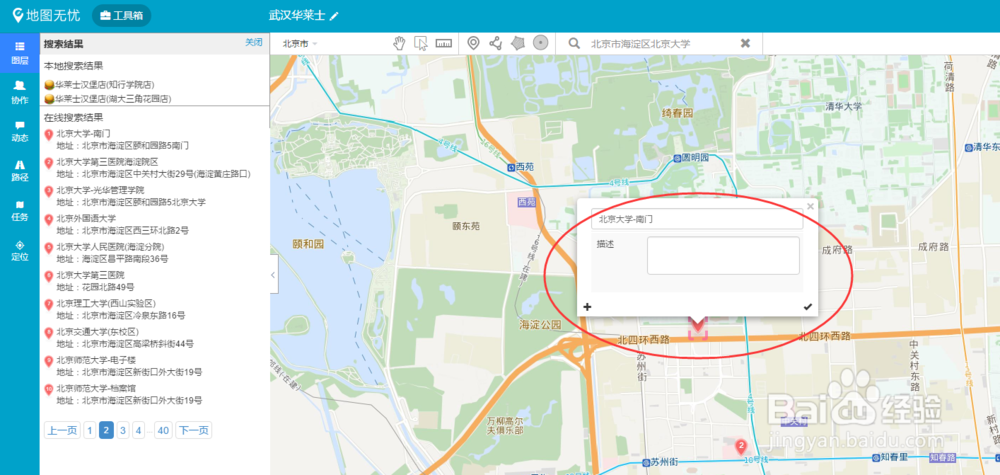Click the 圆明园 subway station icon
This screenshot has height=475, width=1000.
677,157
